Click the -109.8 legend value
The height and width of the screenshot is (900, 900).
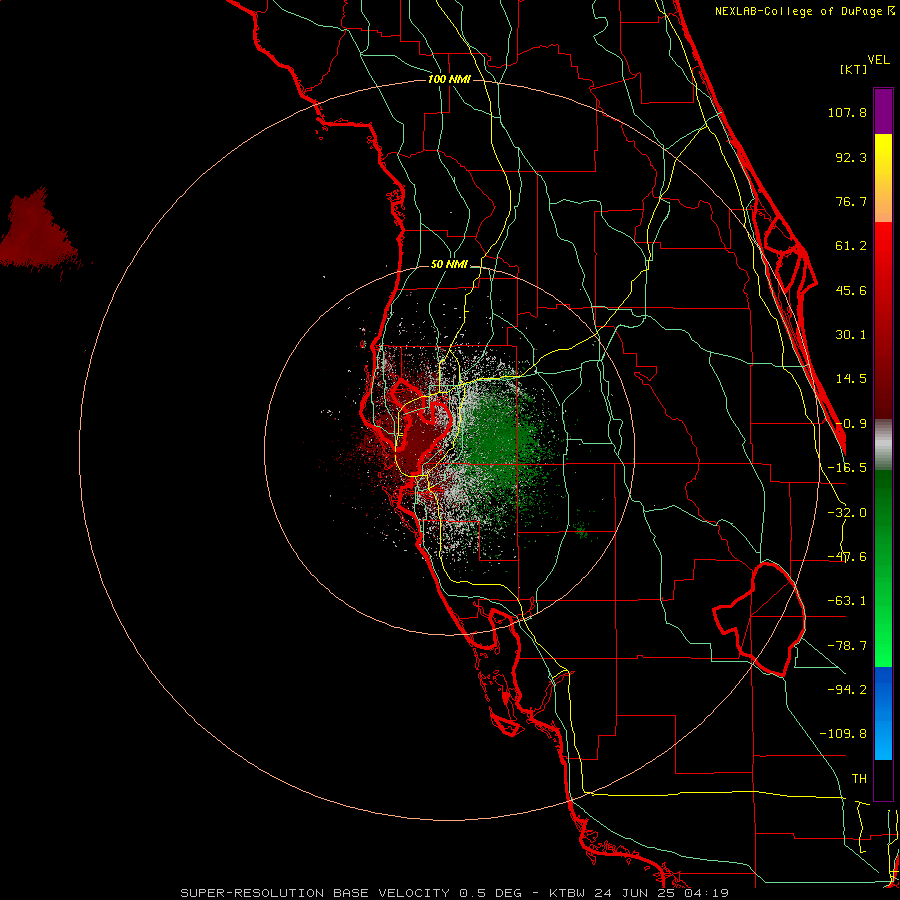click(x=843, y=734)
